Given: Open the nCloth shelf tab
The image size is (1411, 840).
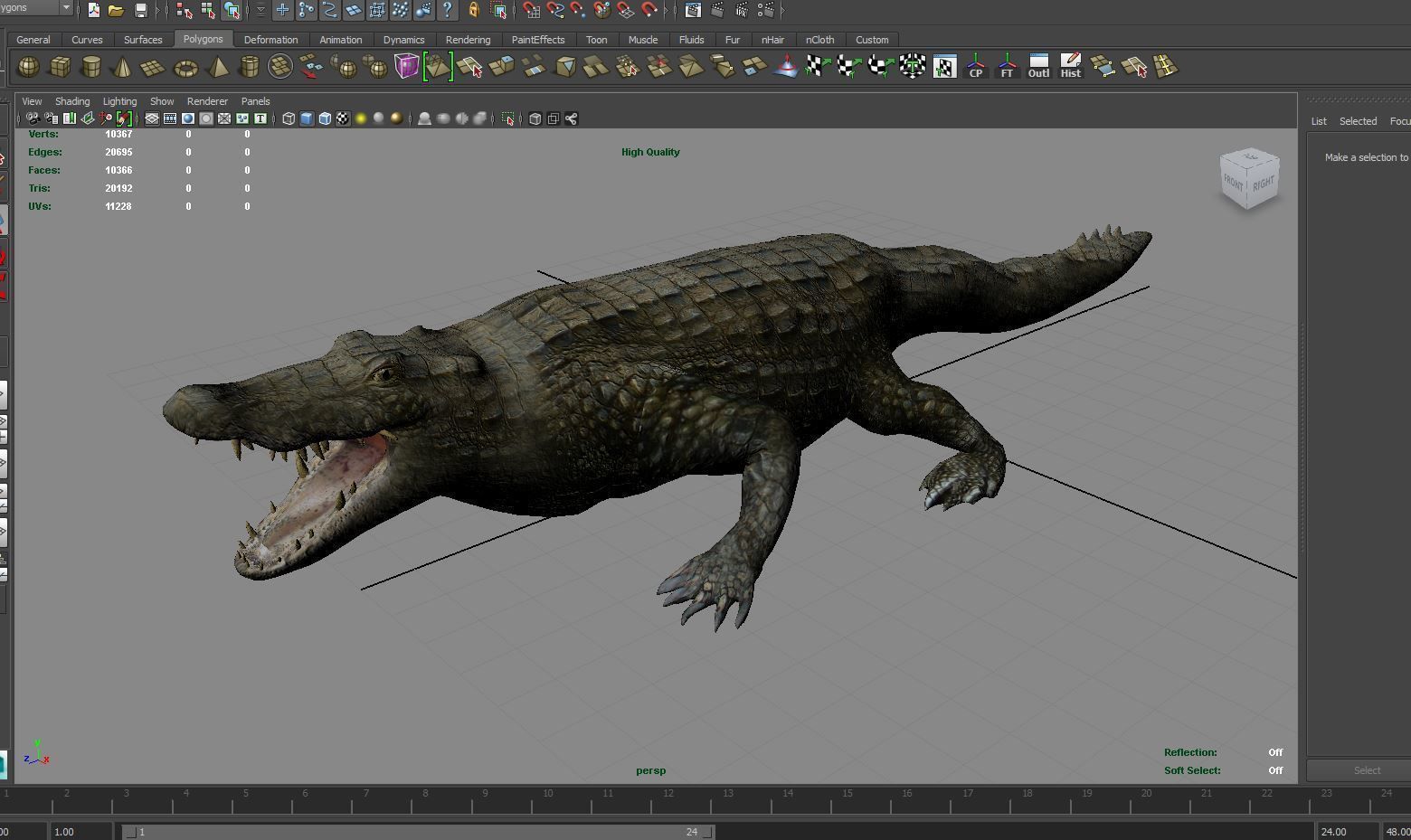Looking at the screenshot, I should 820,40.
